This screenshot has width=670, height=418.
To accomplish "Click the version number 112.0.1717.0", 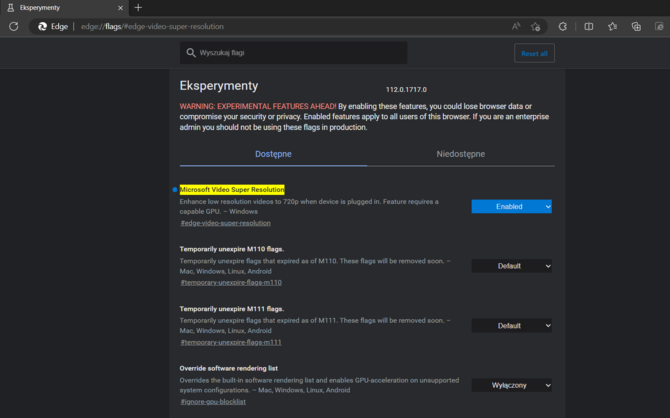I will [x=406, y=89].
